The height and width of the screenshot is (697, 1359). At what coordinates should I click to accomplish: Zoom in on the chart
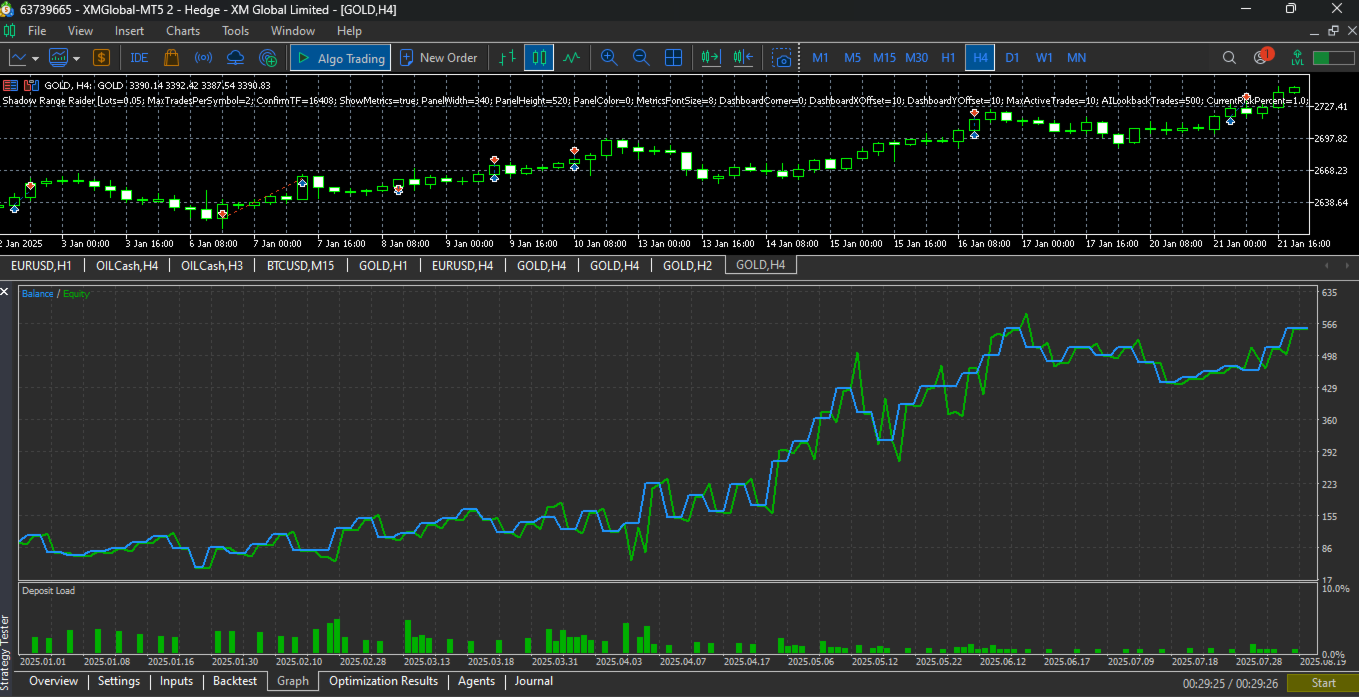609,58
